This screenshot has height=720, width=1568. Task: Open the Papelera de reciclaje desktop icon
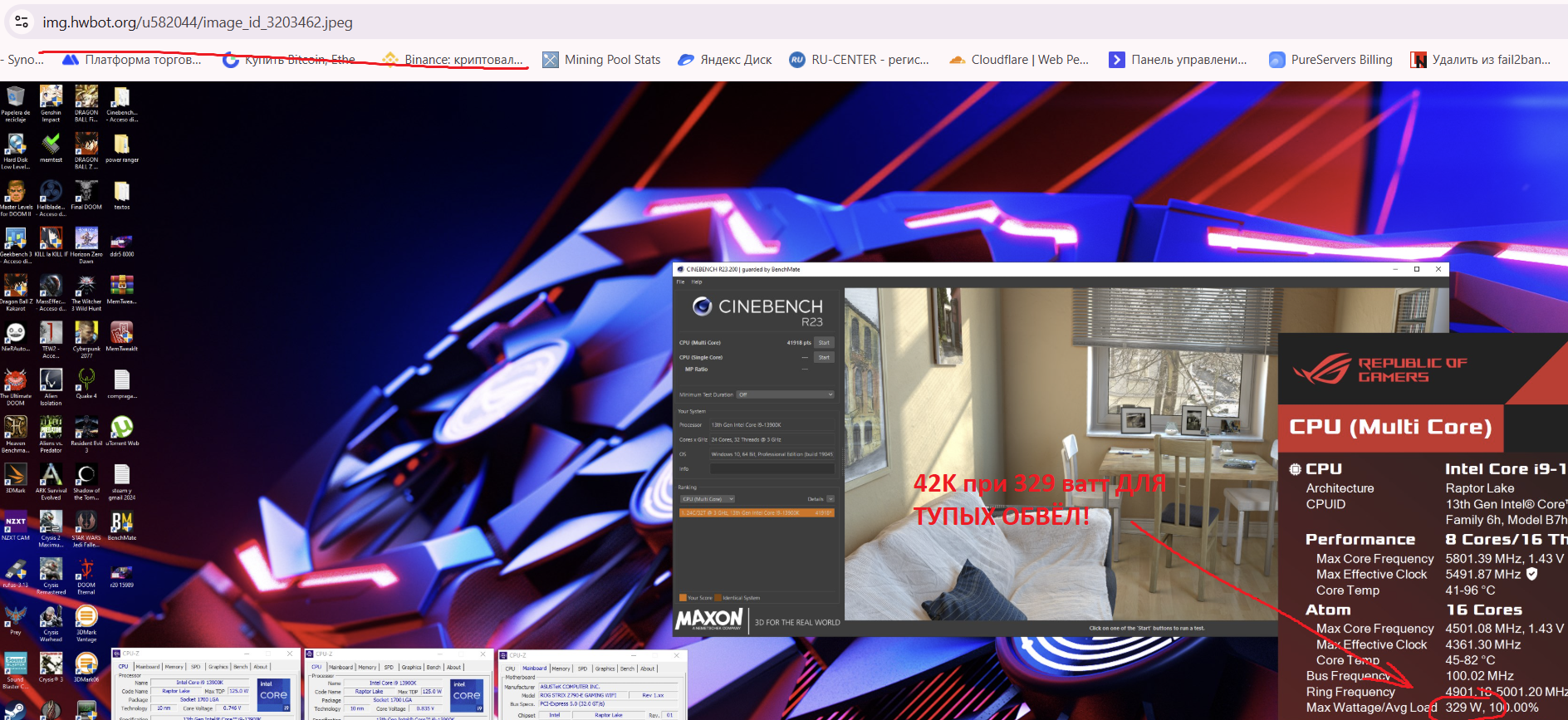pyautogui.click(x=16, y=105)
